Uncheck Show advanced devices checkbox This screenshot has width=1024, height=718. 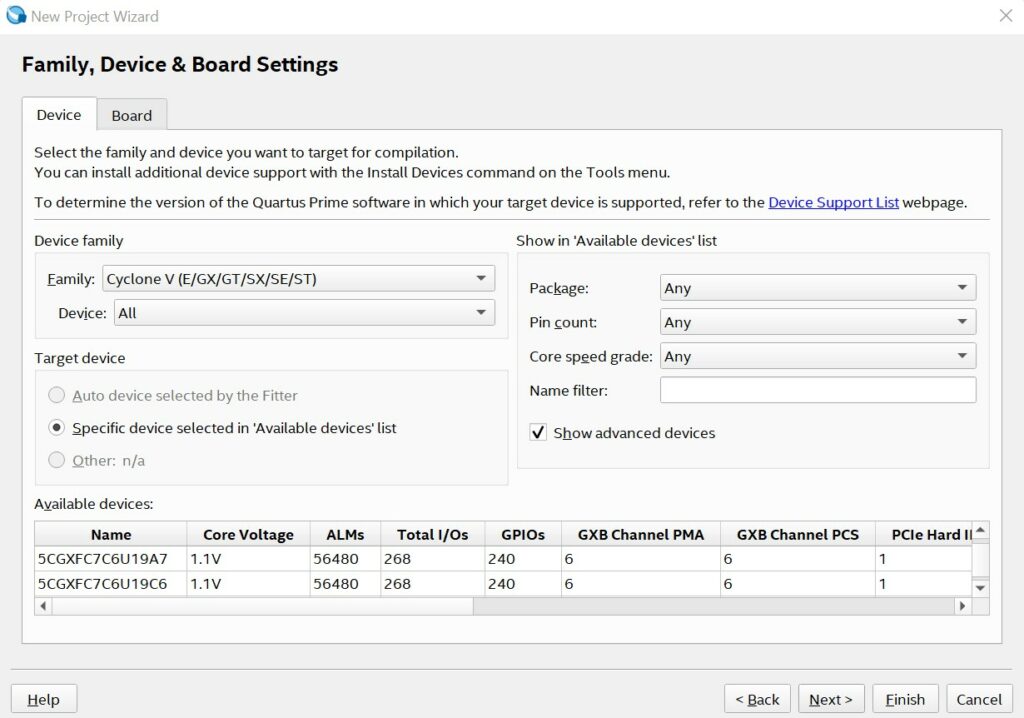click(538, 433)
